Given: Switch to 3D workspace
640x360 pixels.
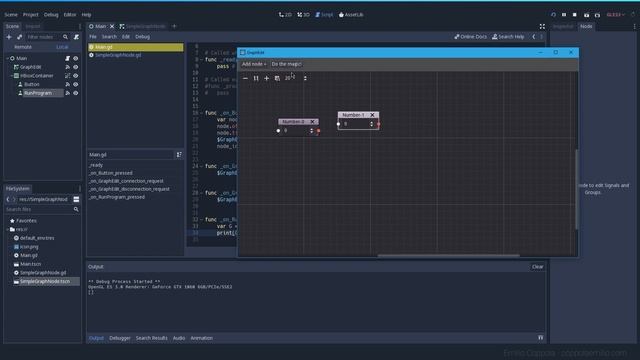Looking at the screenshot, I should (x=303, y=15).
